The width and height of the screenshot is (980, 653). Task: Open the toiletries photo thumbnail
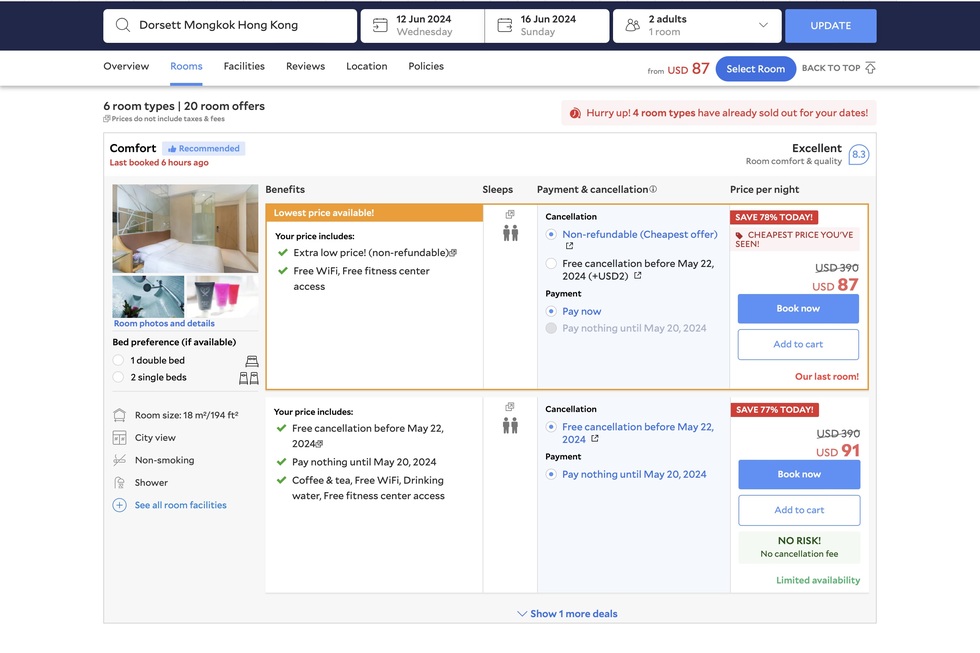222,297
